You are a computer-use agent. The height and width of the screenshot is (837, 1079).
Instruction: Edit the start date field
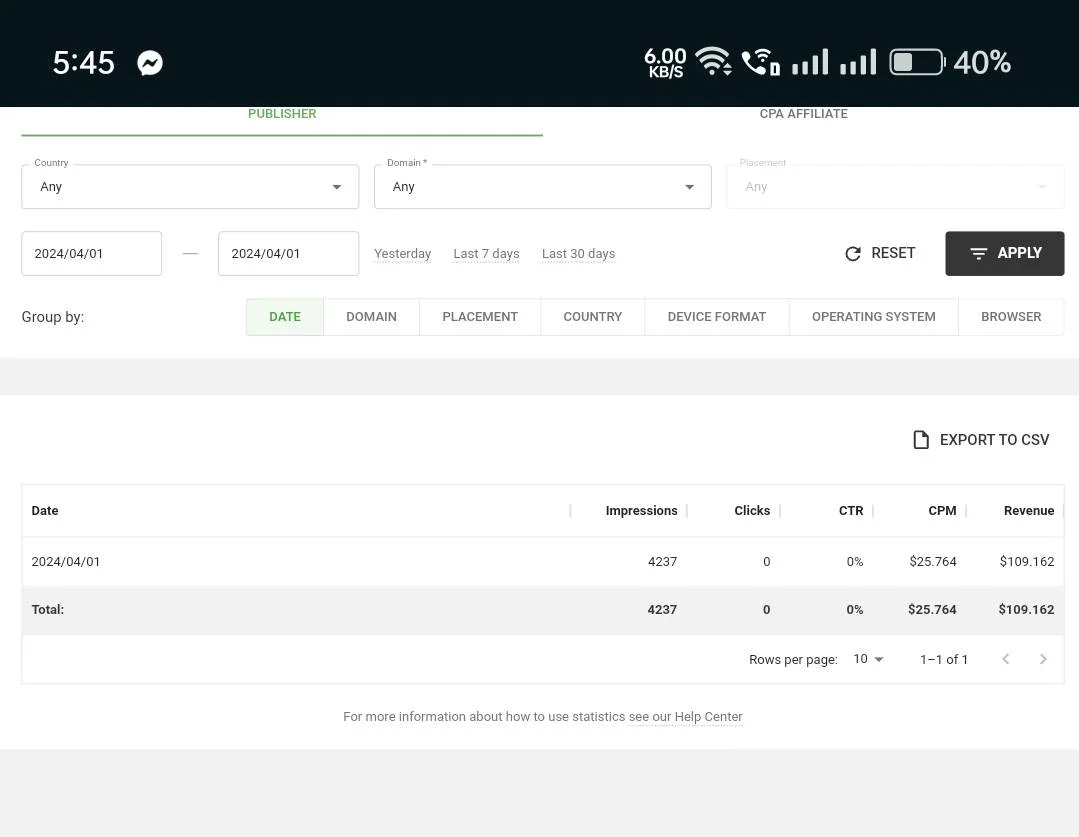(x=92, y=253)
